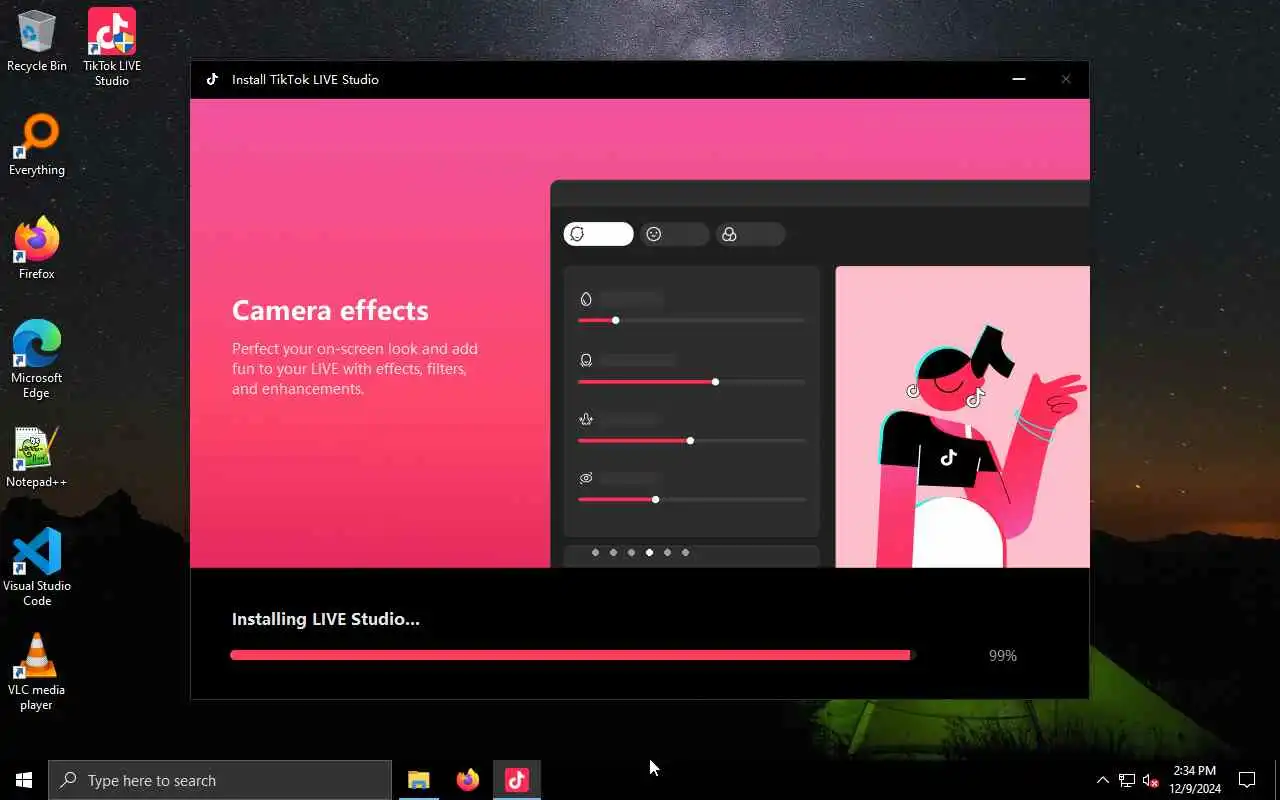Adjust the second face-shape effect slider
Screen dimensions: 1280x800
pyautogui.click(x=691, y=382)
